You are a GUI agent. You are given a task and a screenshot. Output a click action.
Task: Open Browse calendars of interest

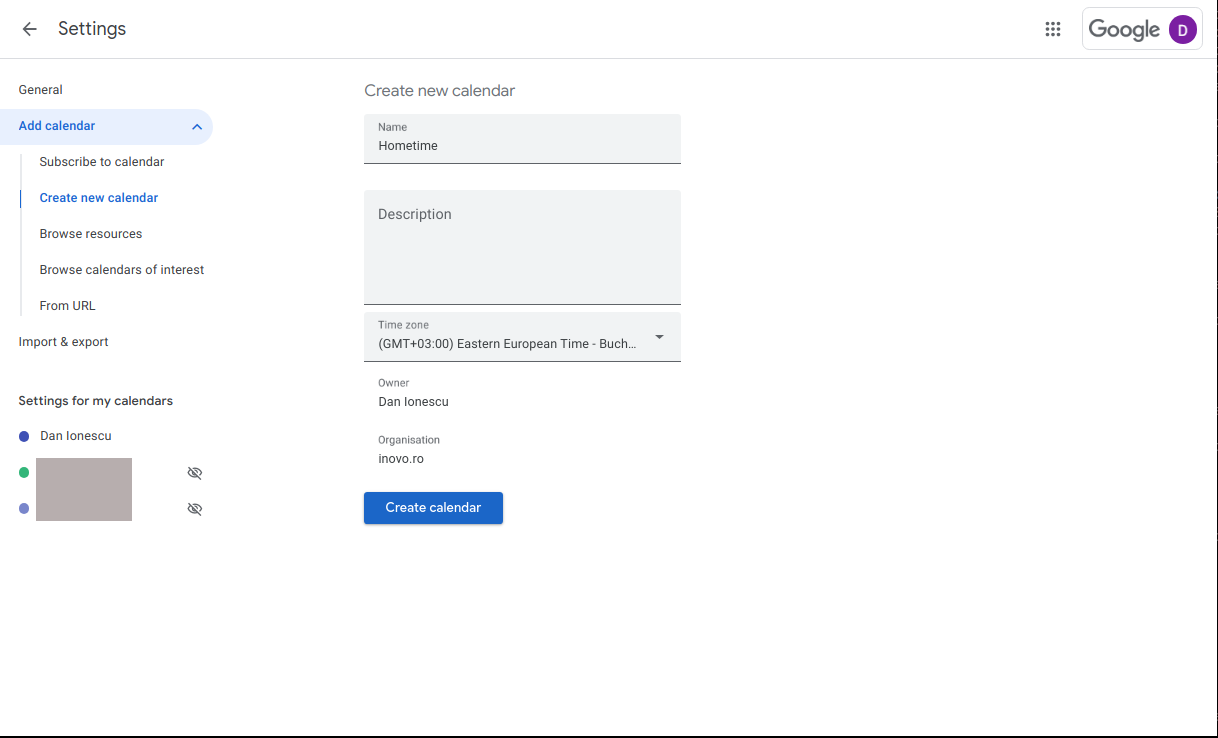(121, 269)
